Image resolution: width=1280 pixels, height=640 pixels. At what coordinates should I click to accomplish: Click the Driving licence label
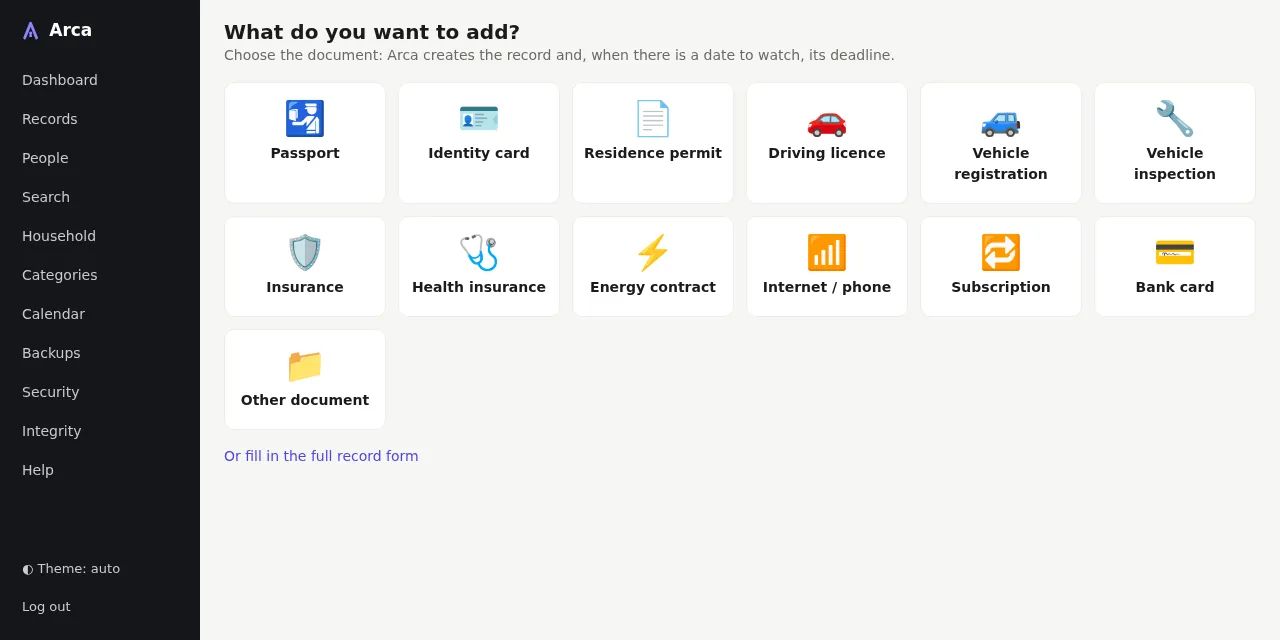point(827,153)
